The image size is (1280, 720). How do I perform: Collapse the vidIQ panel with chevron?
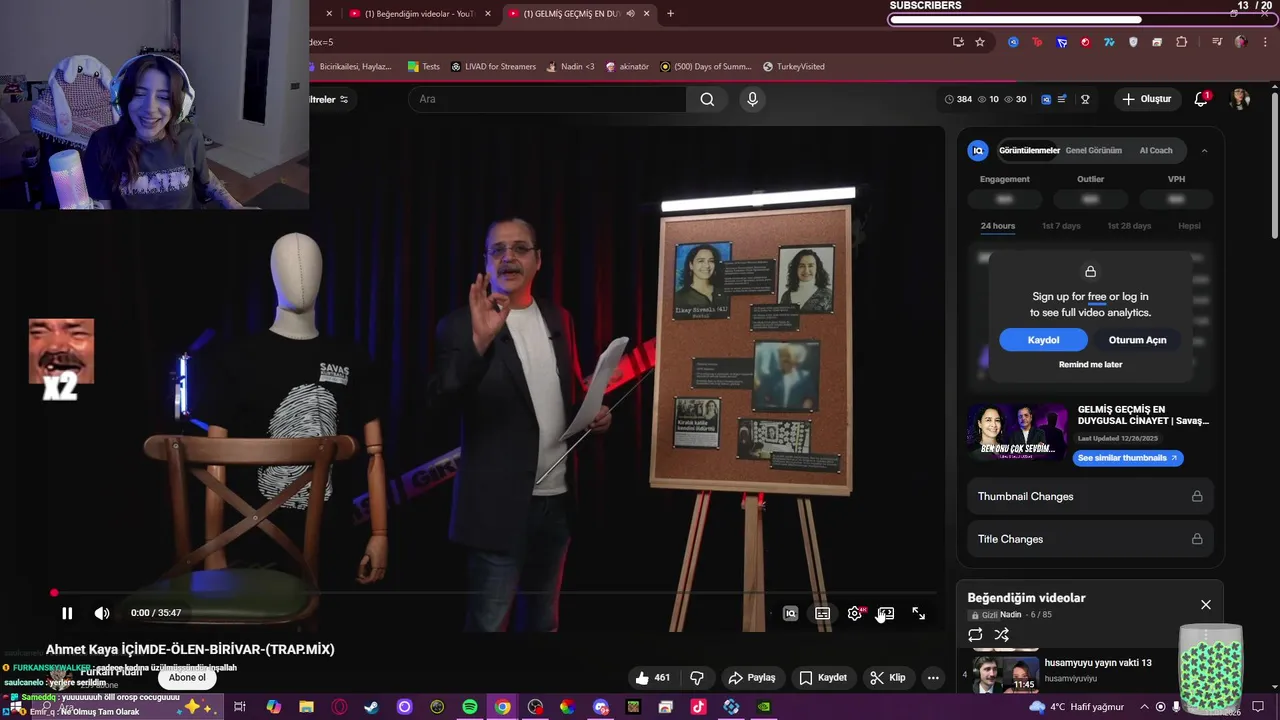tap(1204, 150)
